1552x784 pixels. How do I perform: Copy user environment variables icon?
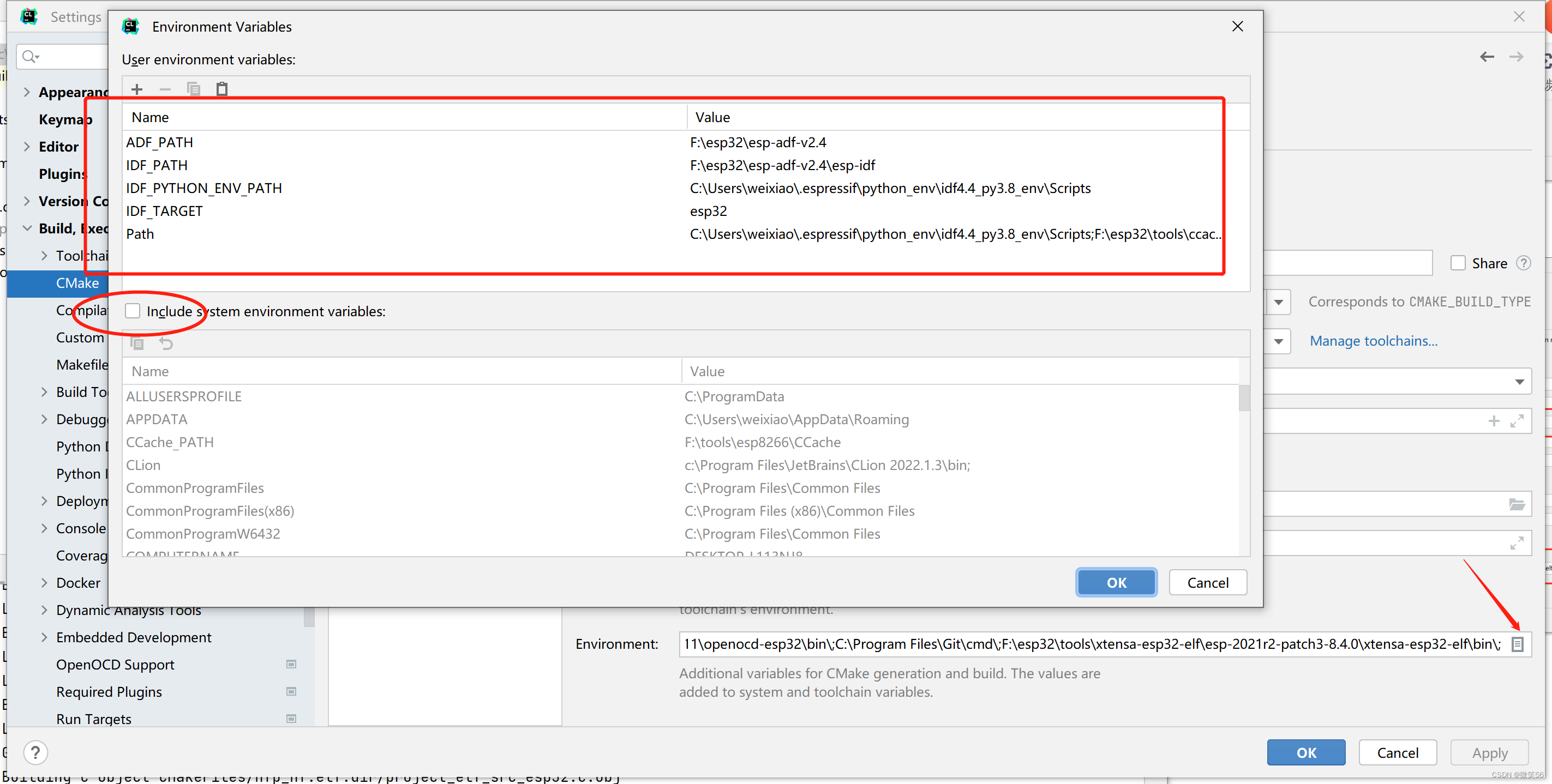(194, 89)
